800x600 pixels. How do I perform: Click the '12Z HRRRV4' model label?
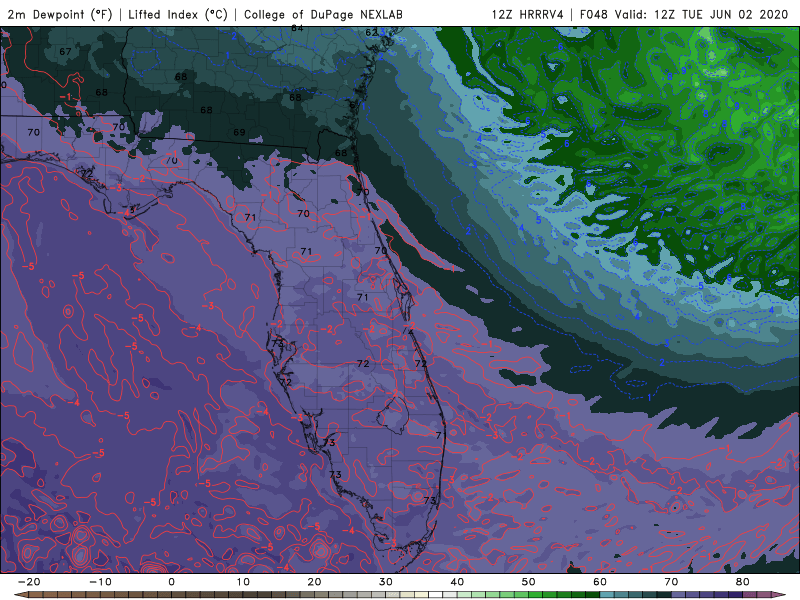point(527,14)
